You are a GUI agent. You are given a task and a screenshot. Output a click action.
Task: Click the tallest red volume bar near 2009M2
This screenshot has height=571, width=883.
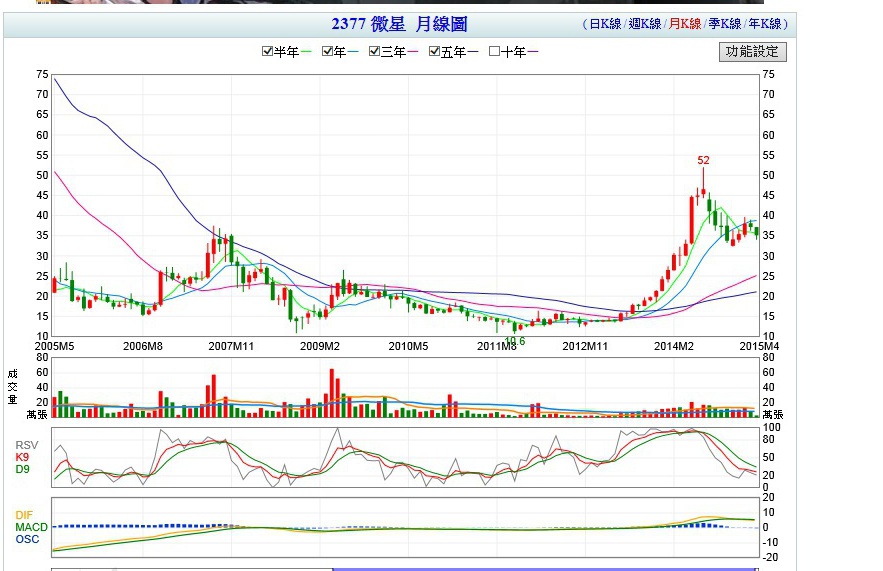[332, 393]
